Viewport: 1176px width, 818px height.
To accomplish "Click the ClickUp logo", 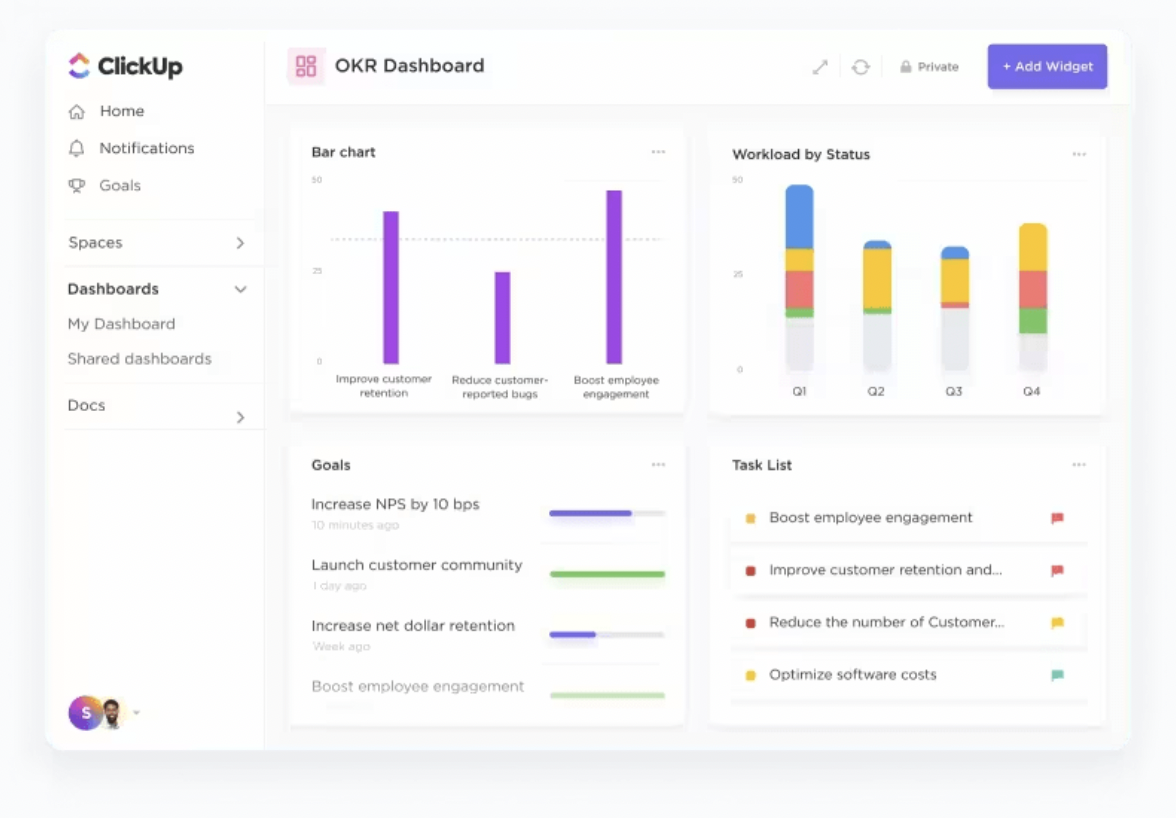I will (124, 66).
